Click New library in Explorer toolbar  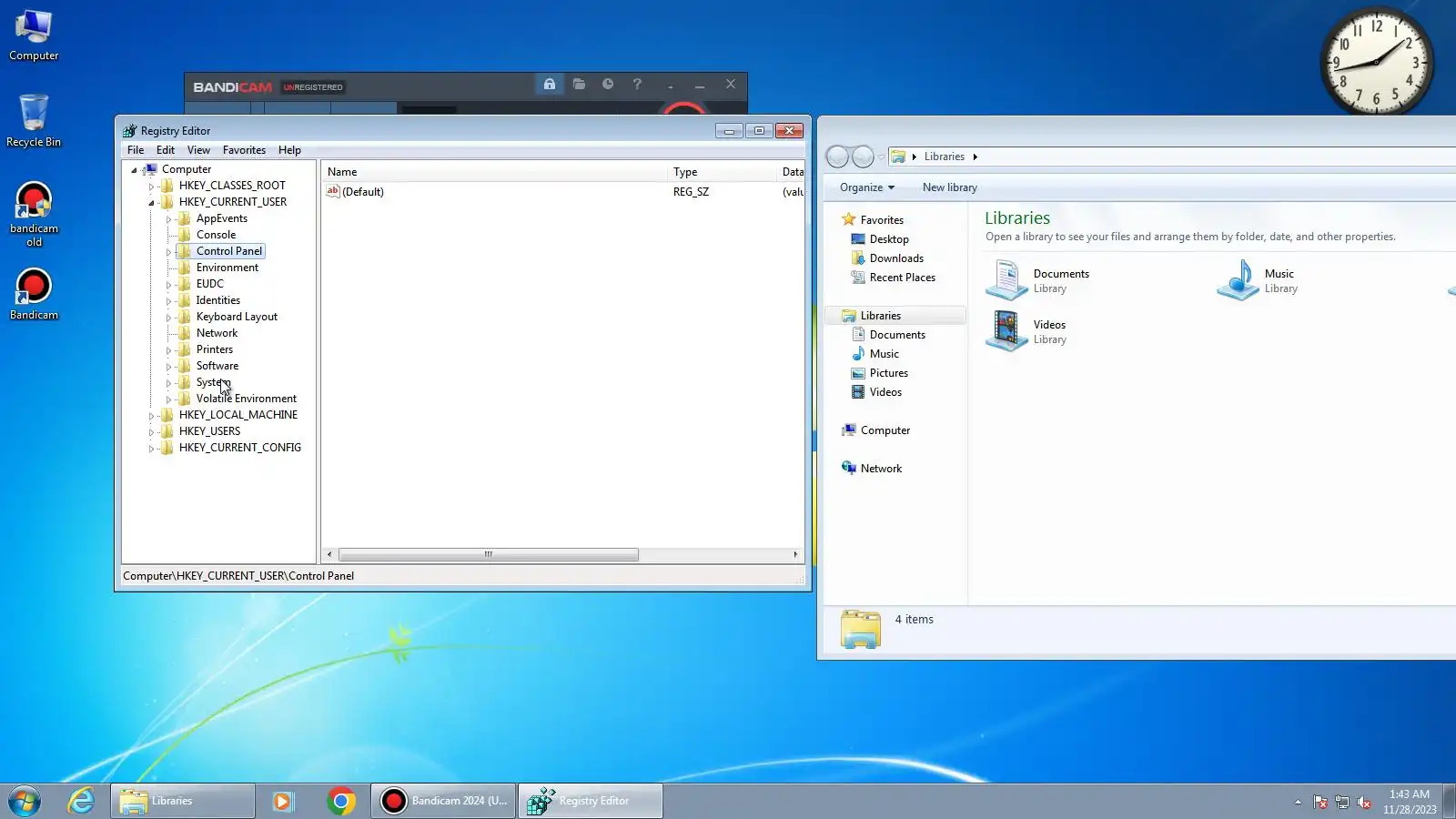[950, 187]
